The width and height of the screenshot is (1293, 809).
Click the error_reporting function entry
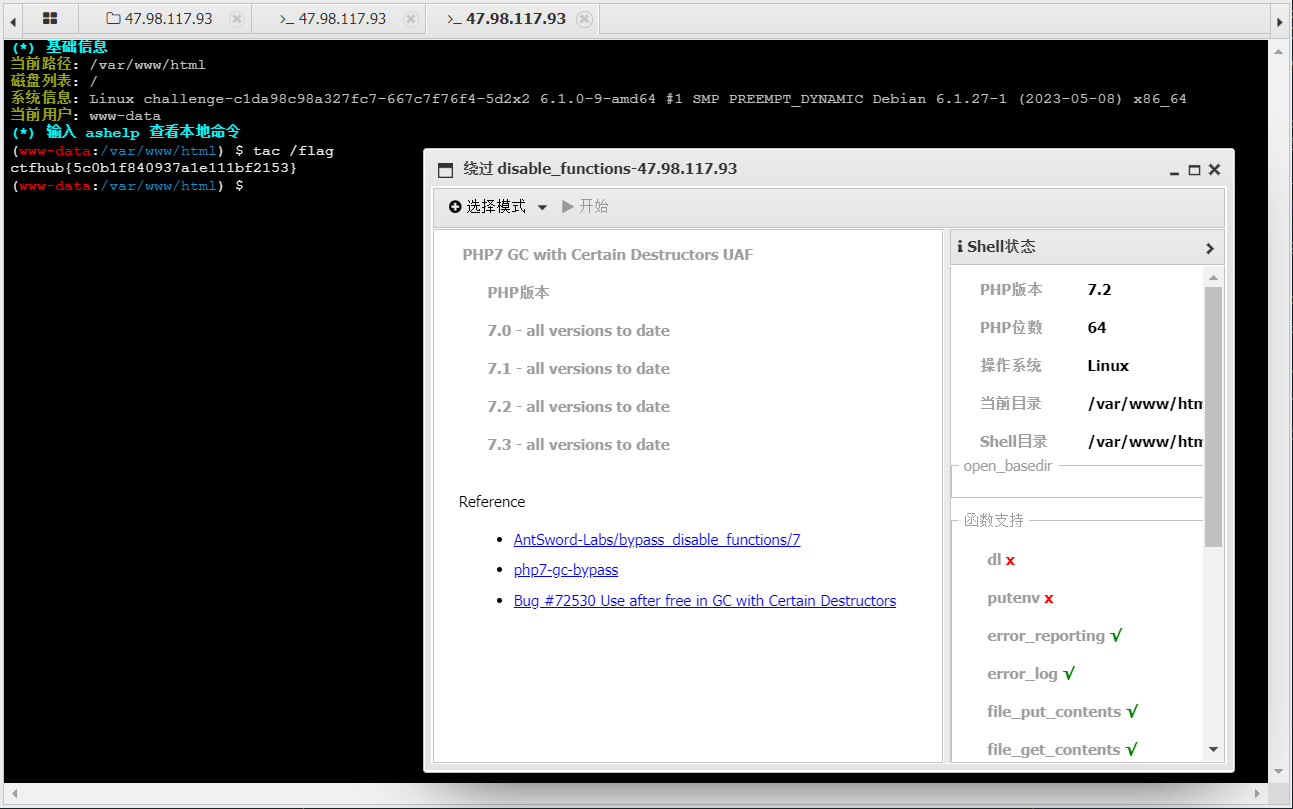1055,636
